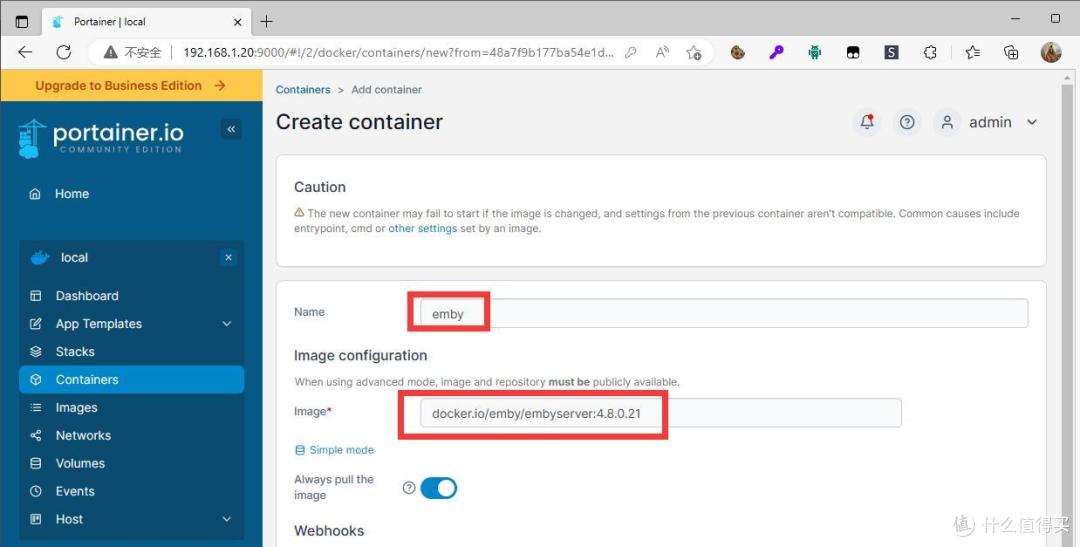
Task: Expand the App Templates chevron
Action: tap(227, 324)
